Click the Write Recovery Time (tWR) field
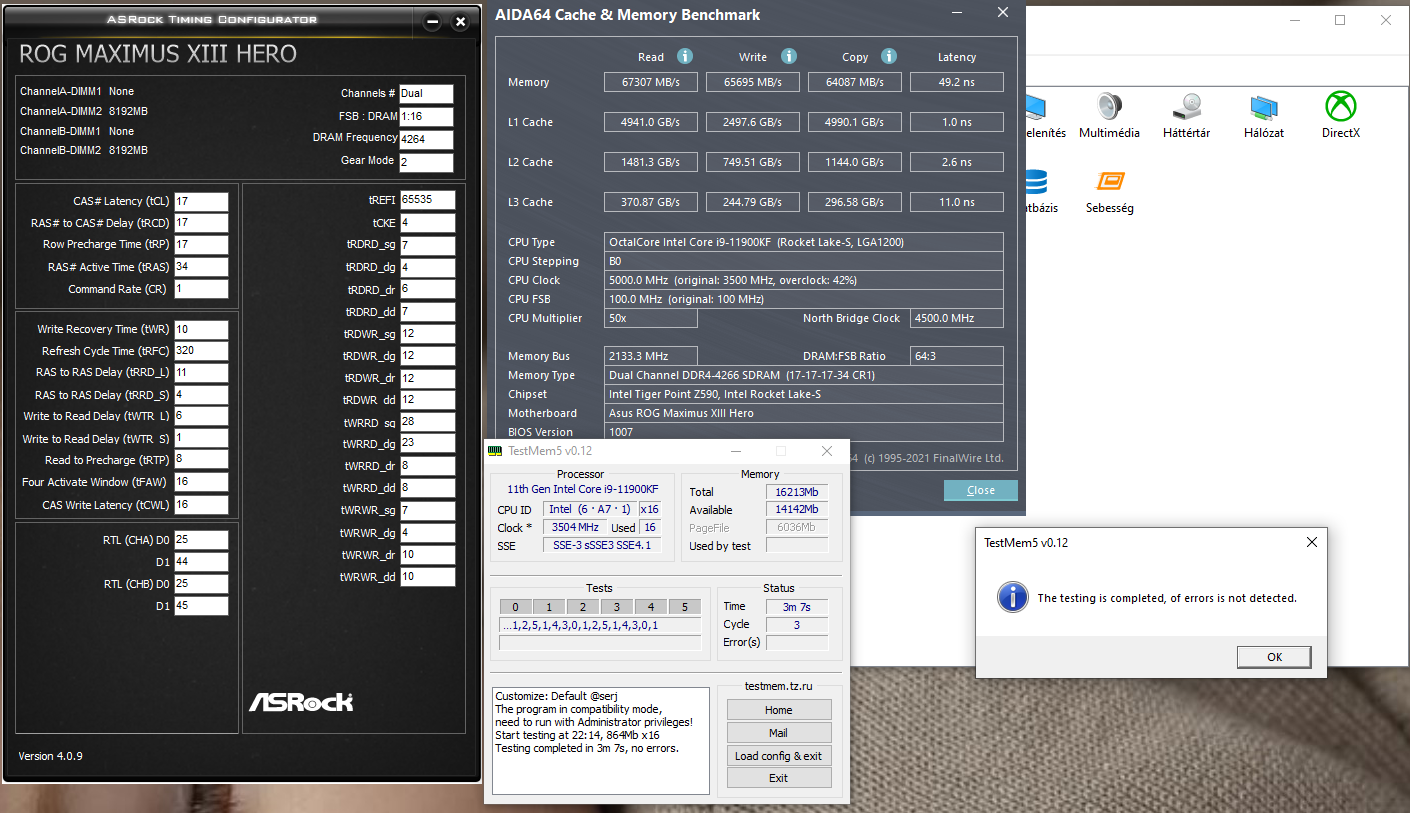This screenshot has height=813, width=1410. coord(201,329)
